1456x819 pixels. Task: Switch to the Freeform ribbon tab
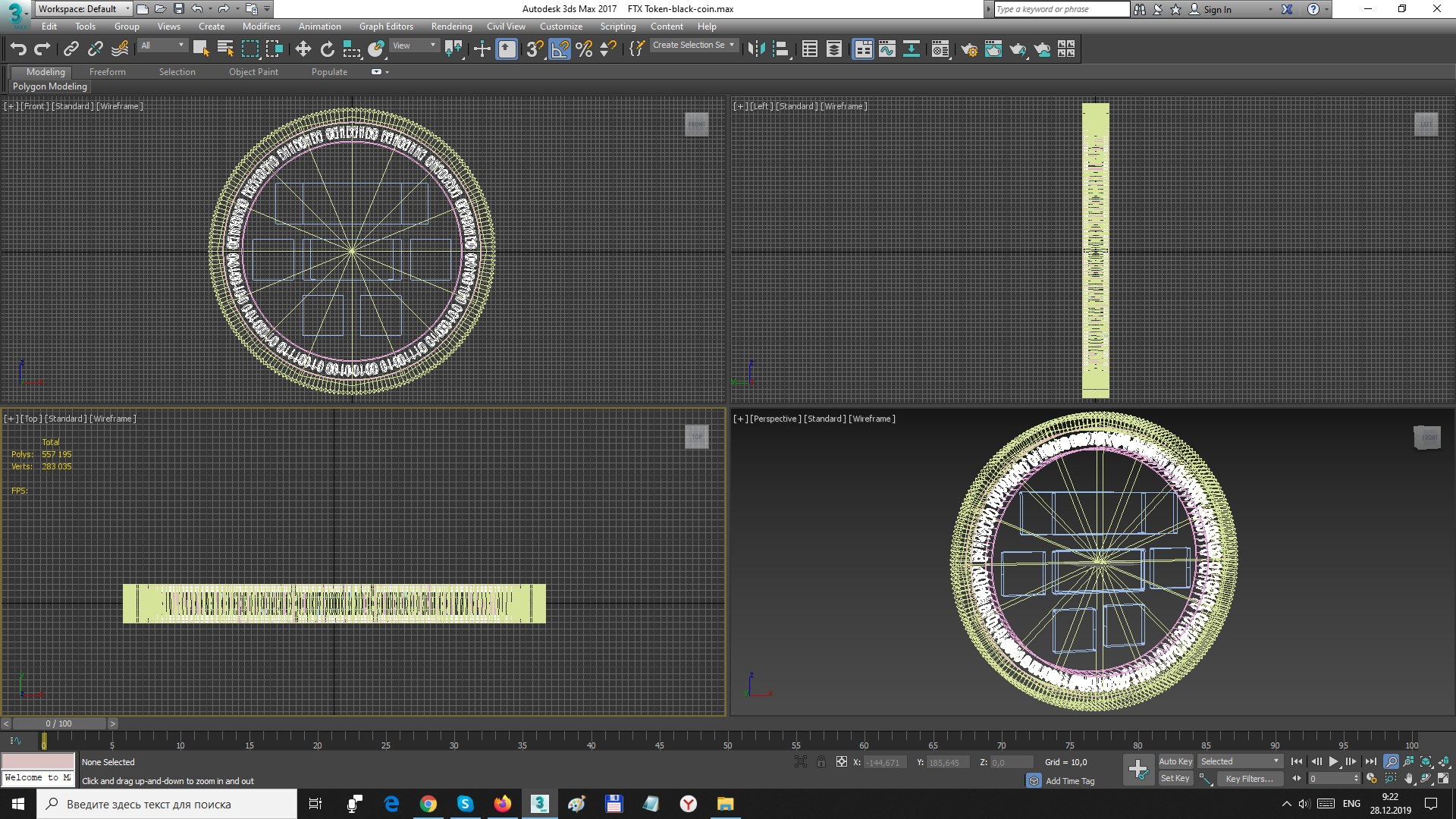107,72
